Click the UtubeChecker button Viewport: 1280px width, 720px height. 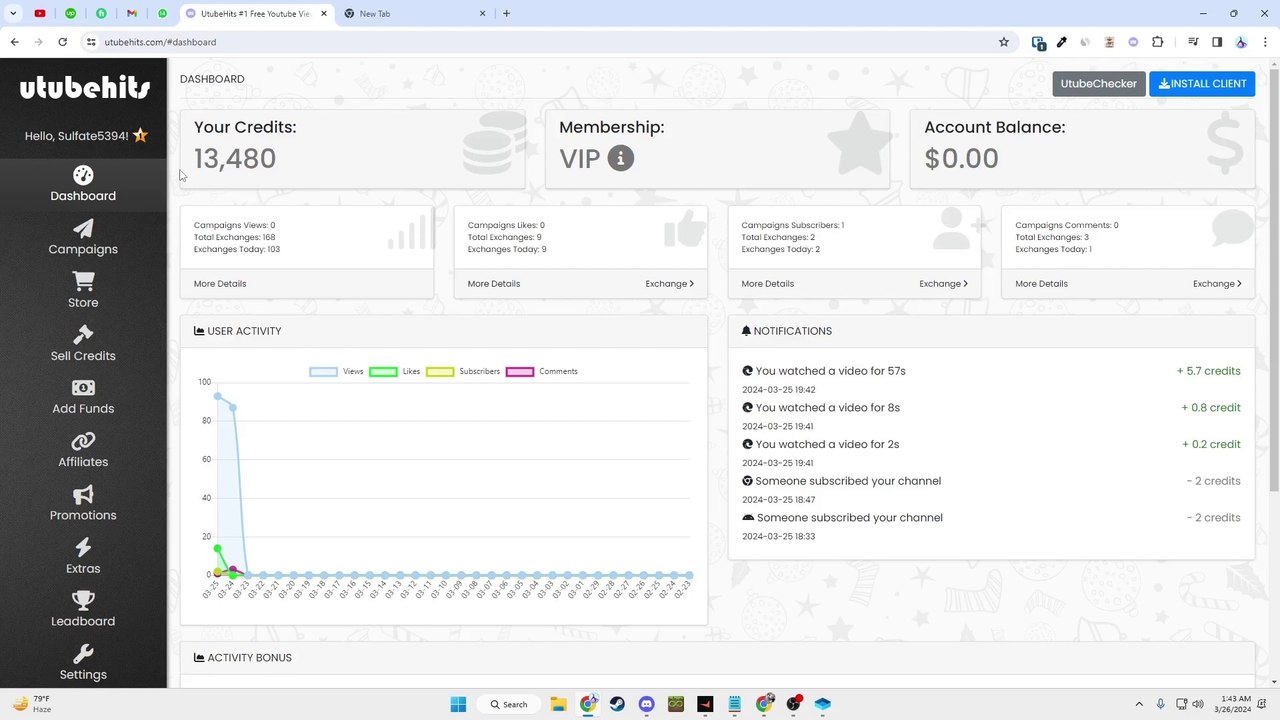point(1099,84)
